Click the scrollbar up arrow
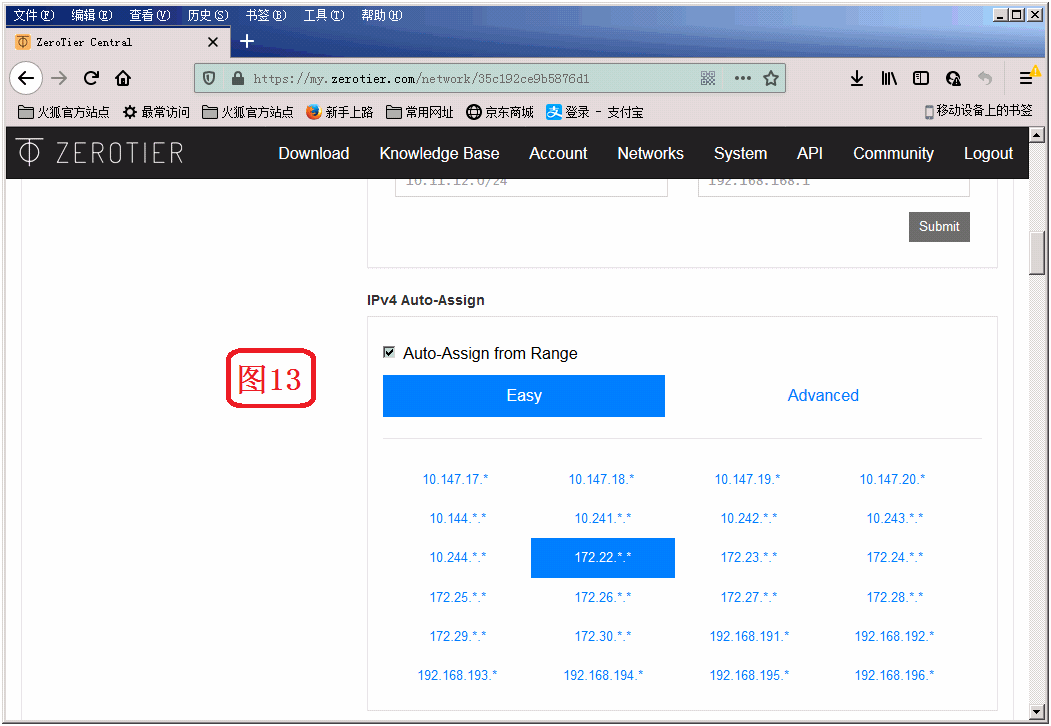Viewport: 1051px width, 726px height. (x=1036, y=135)
